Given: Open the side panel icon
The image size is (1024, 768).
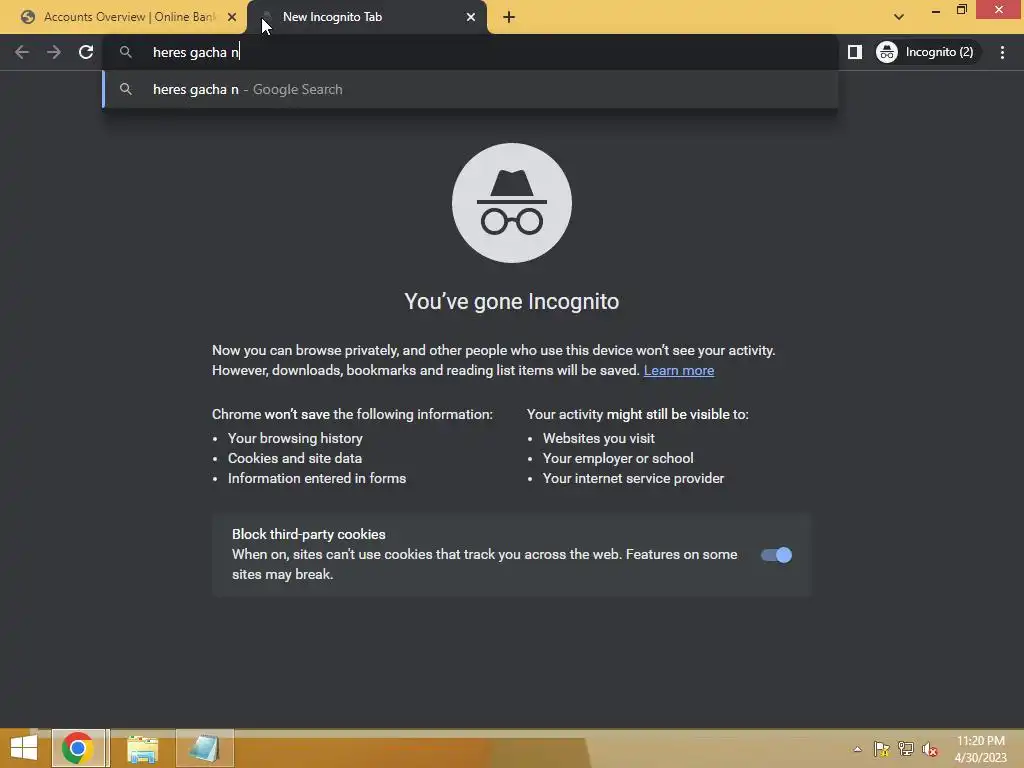Looking at the screenshot, I should tap(854, 52).
